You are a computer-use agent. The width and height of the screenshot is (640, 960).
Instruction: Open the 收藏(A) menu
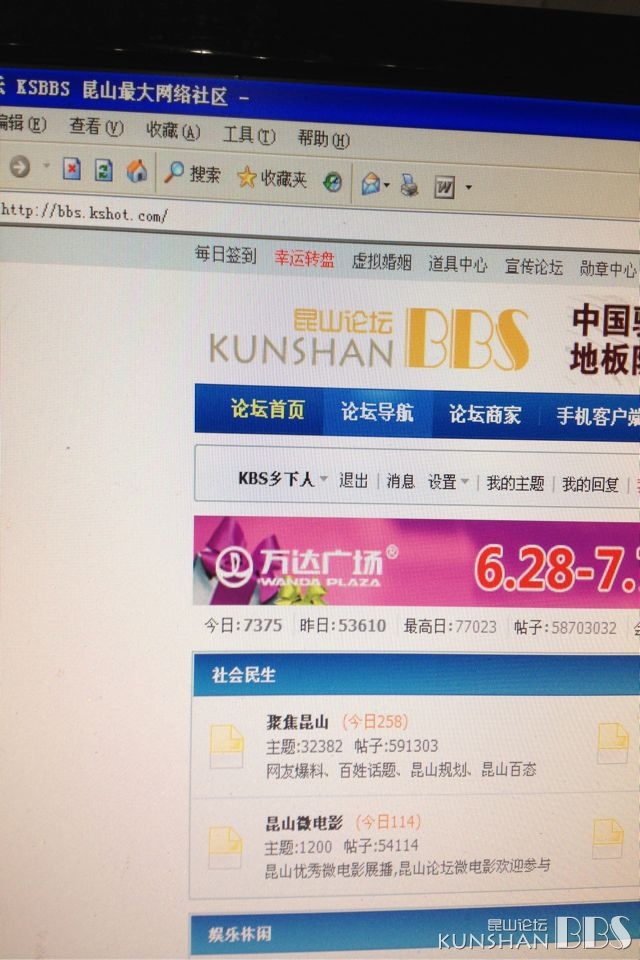click(173, 130)
